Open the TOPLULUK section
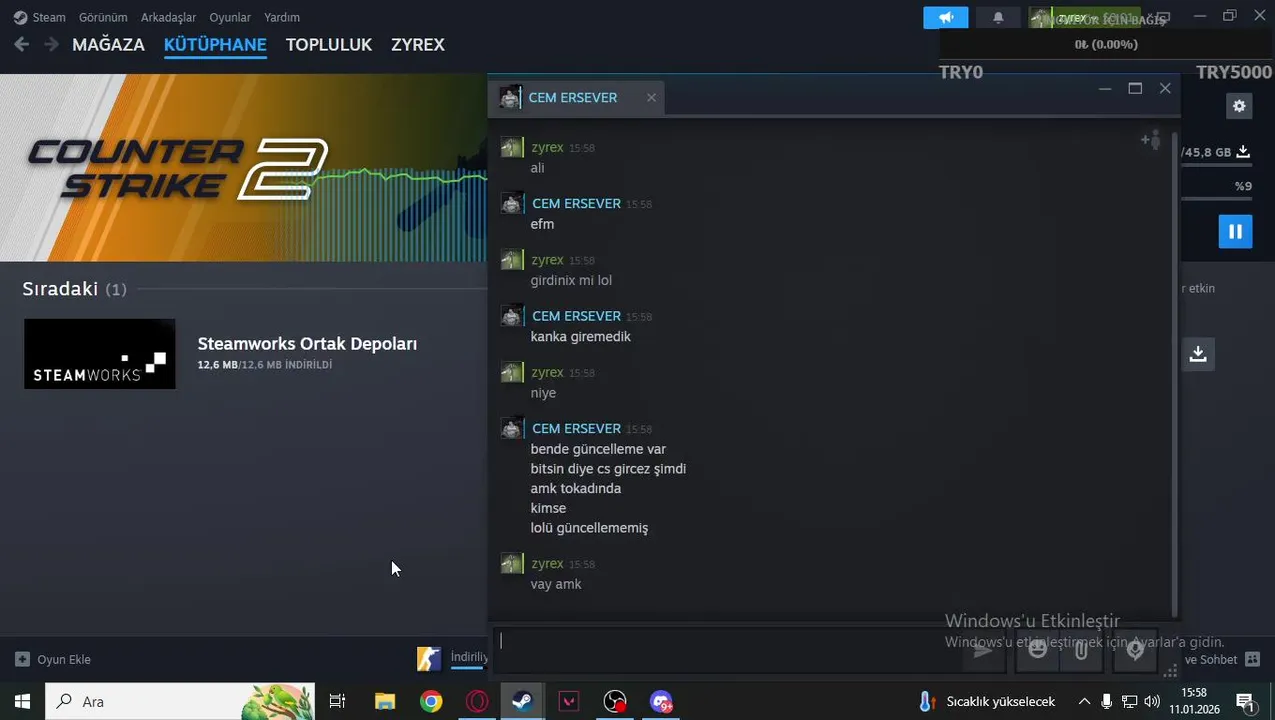 tap(329, 45)
